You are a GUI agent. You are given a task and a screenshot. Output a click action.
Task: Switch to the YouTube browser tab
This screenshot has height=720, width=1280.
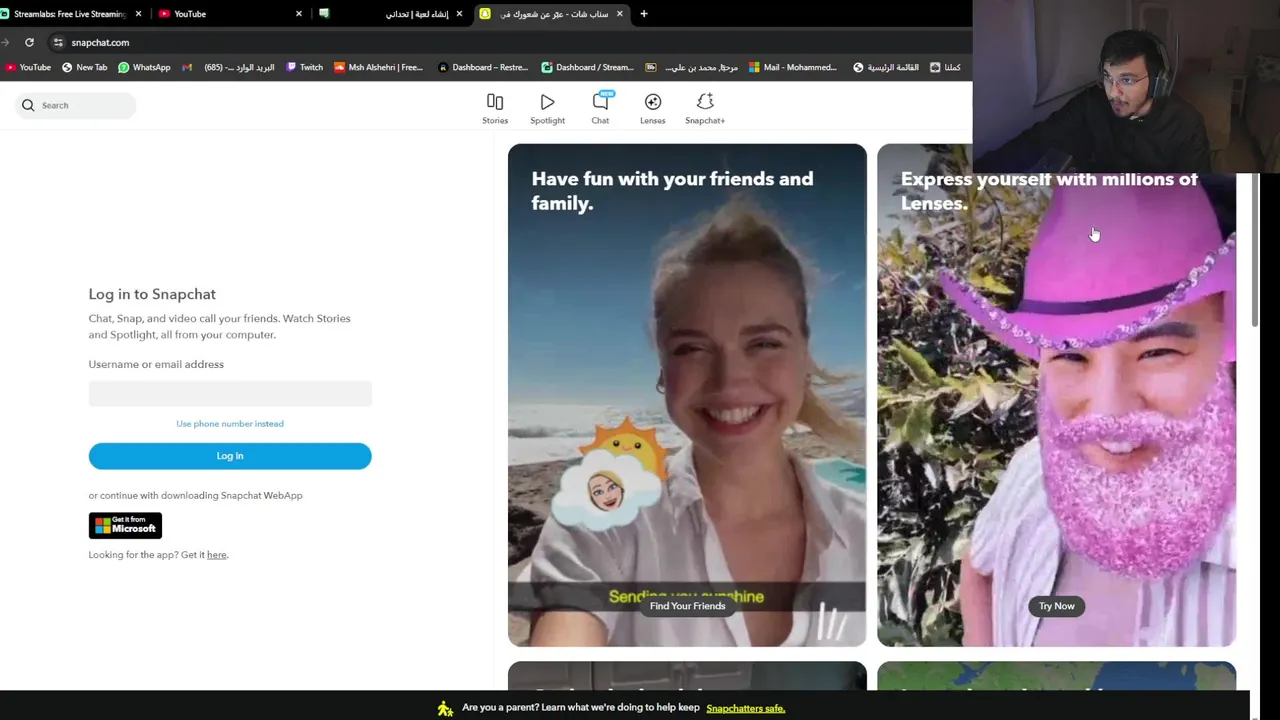pyautogui.click(x=228, y=14)
